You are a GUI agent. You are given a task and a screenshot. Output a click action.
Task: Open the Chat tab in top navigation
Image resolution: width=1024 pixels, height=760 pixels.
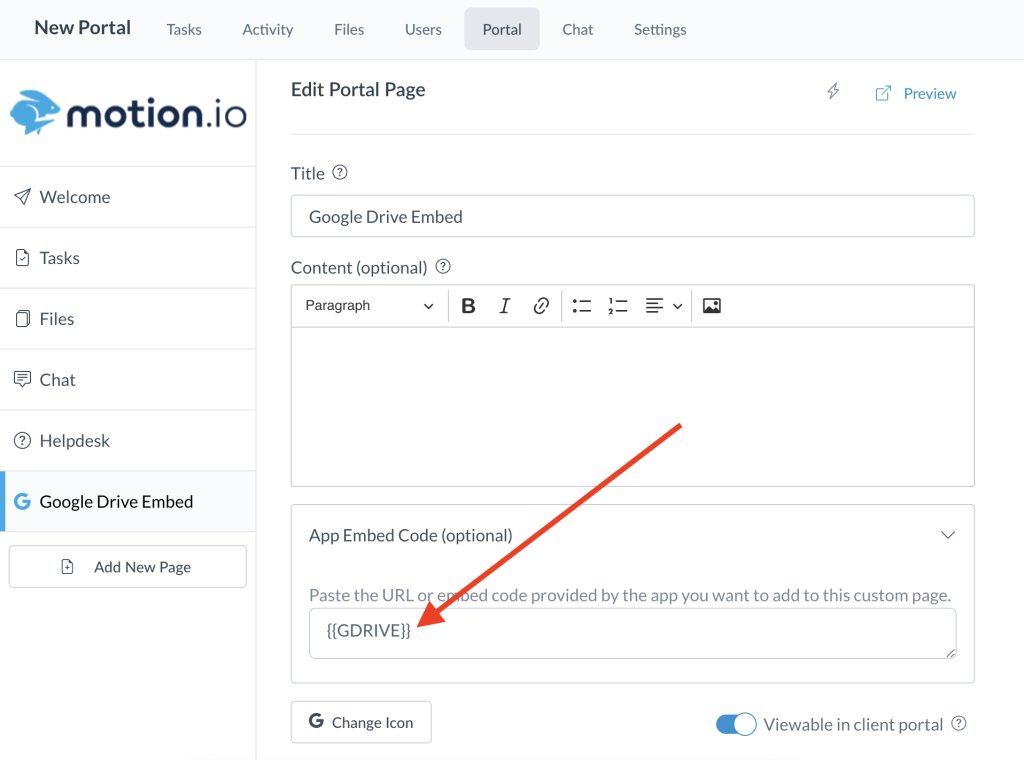coord(577,29)
